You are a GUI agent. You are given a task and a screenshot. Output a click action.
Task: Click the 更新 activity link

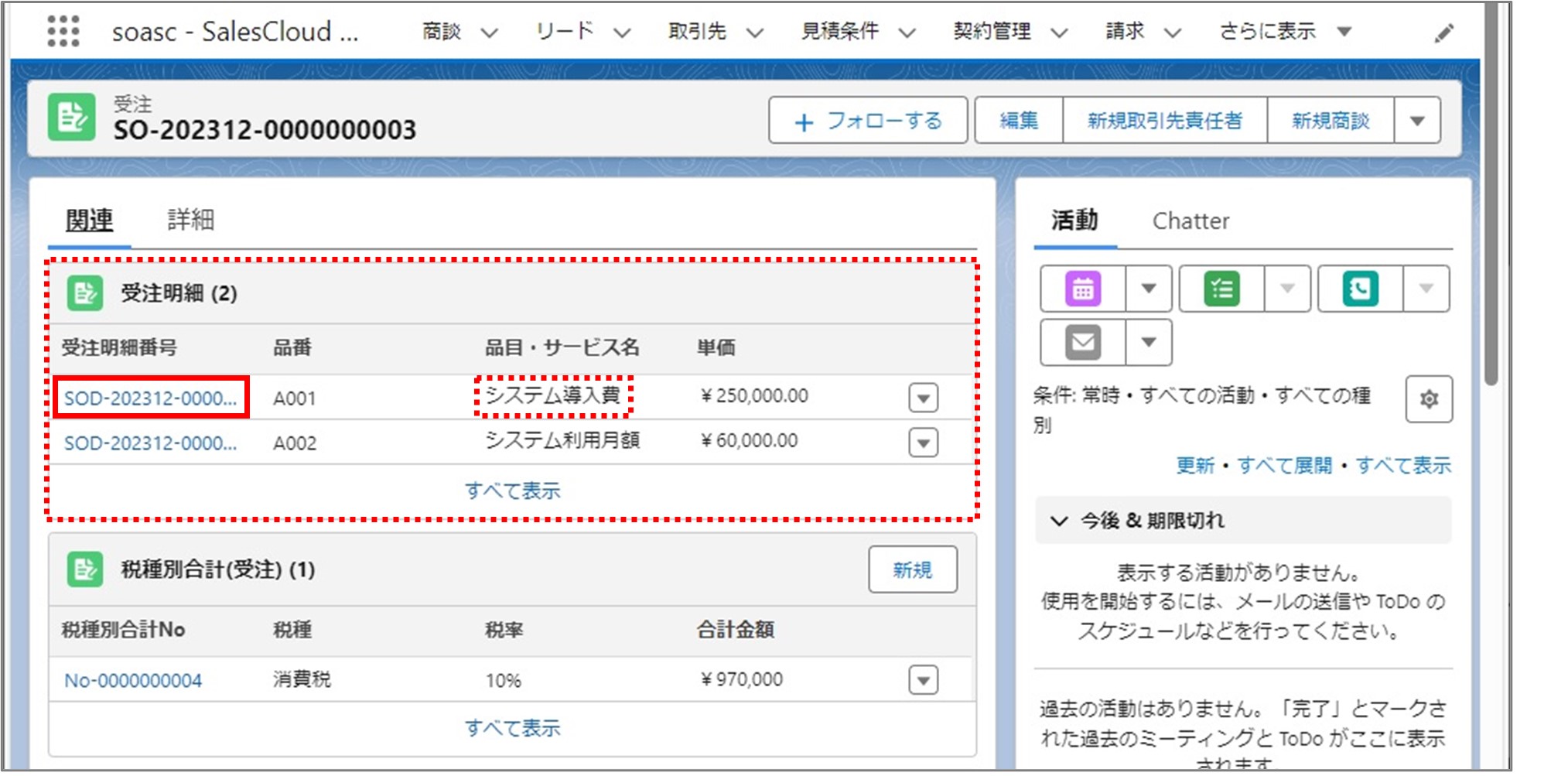click(x=1195, y=466)
